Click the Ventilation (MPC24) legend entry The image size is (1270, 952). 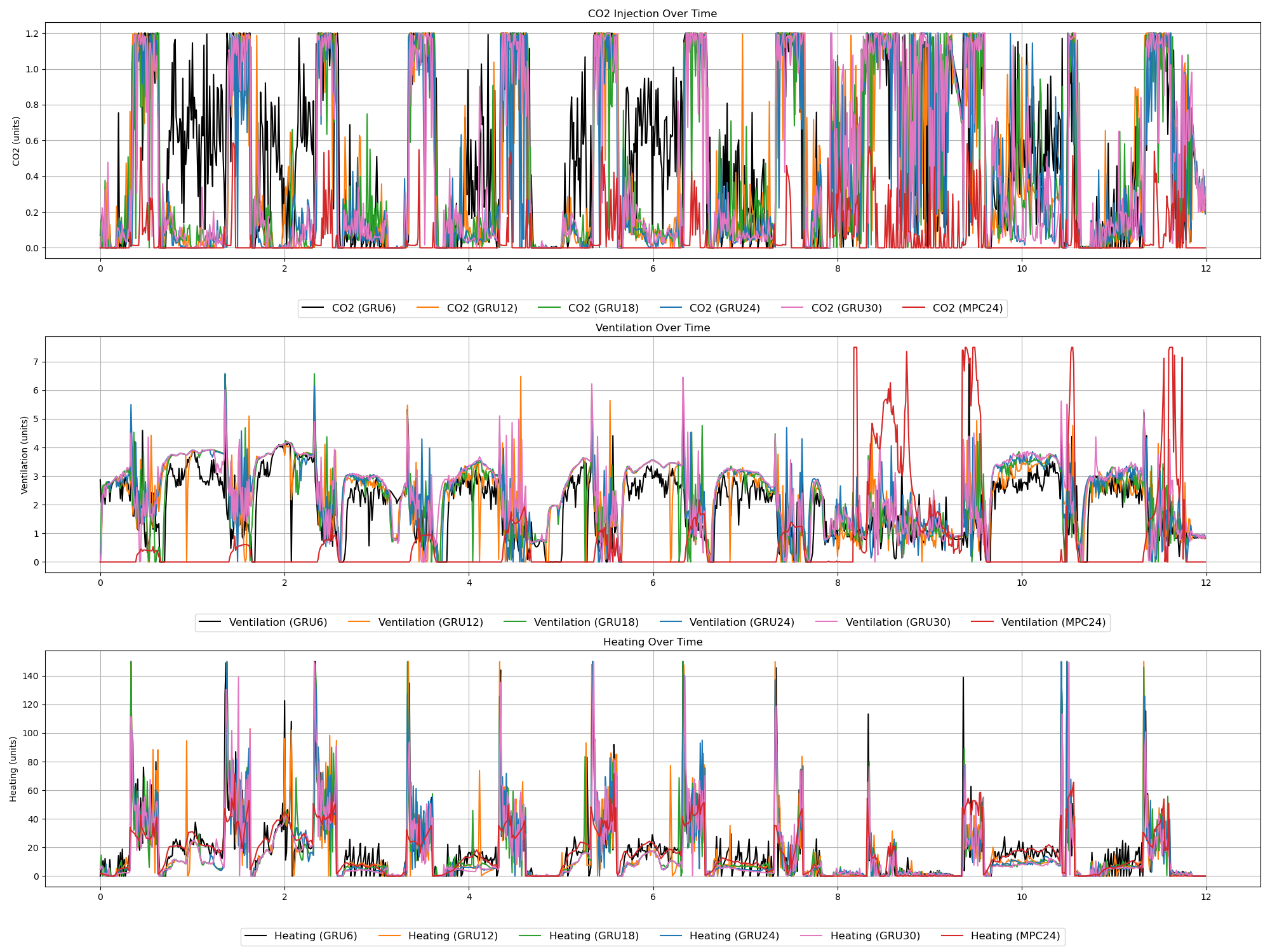point(1053,623)
